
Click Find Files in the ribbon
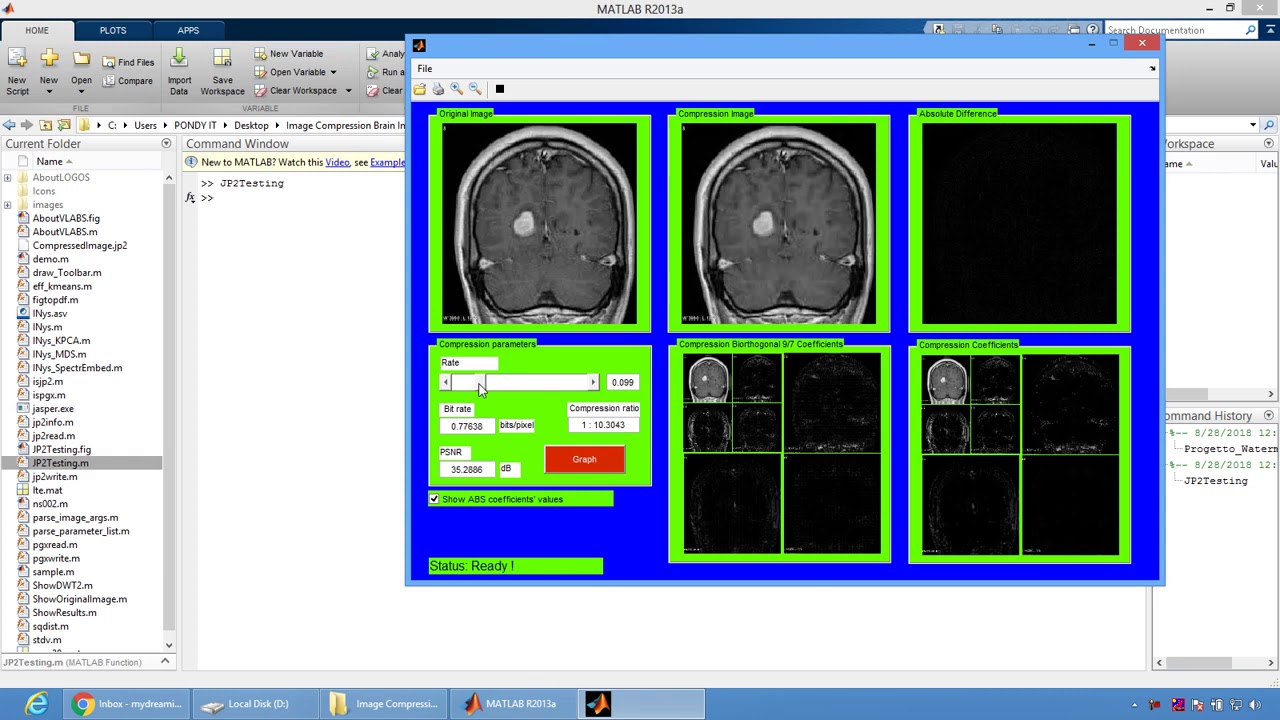click(x=127, y=62)
